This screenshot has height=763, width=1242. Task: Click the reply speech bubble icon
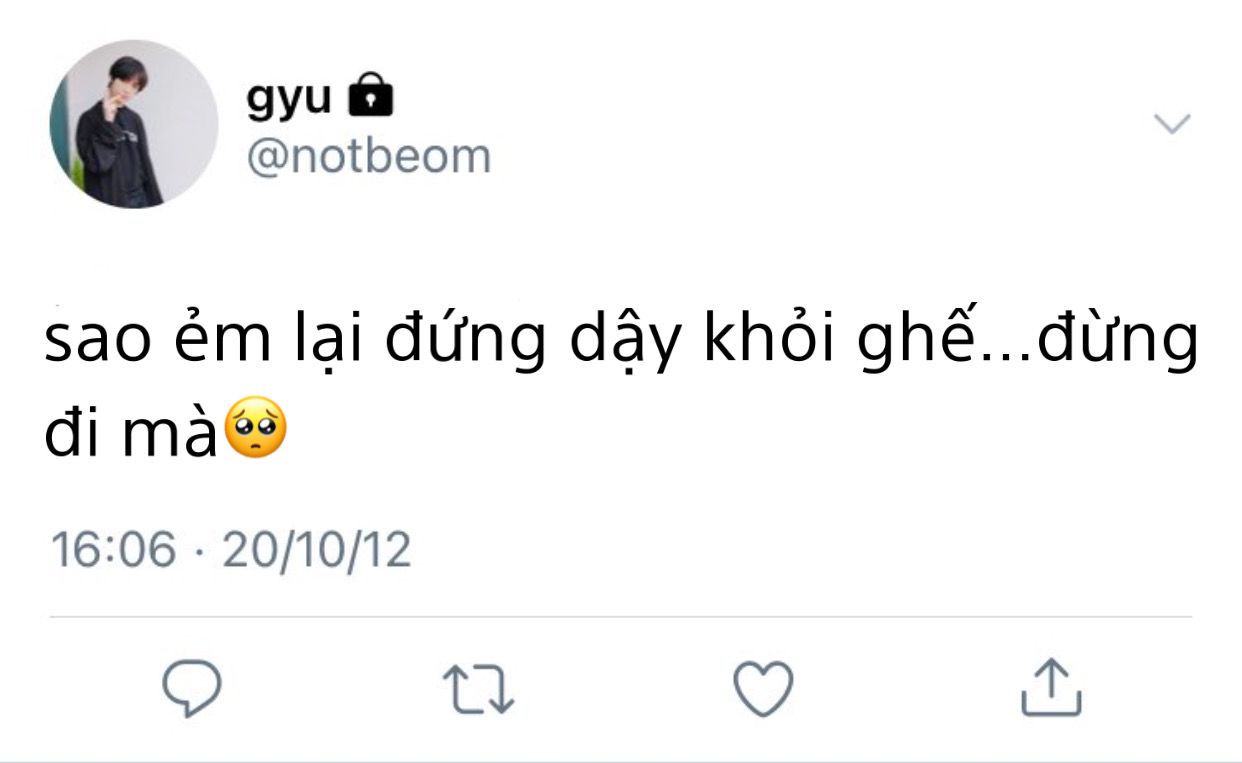192,688
